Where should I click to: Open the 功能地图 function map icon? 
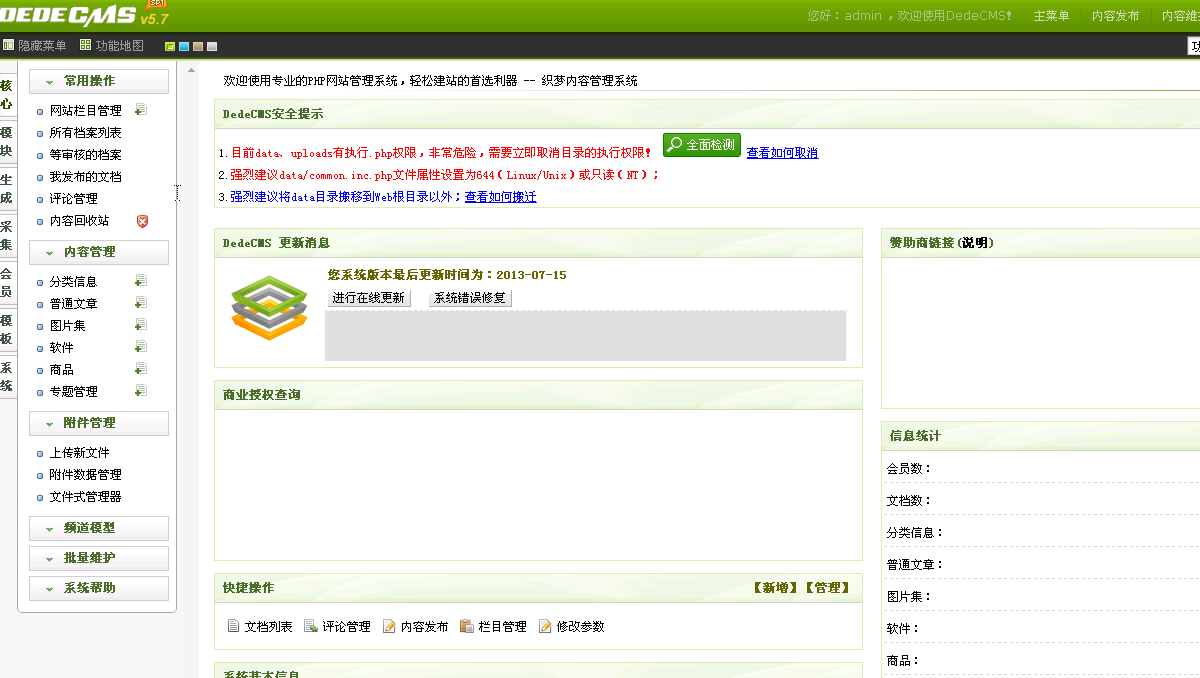pos(85,45)
